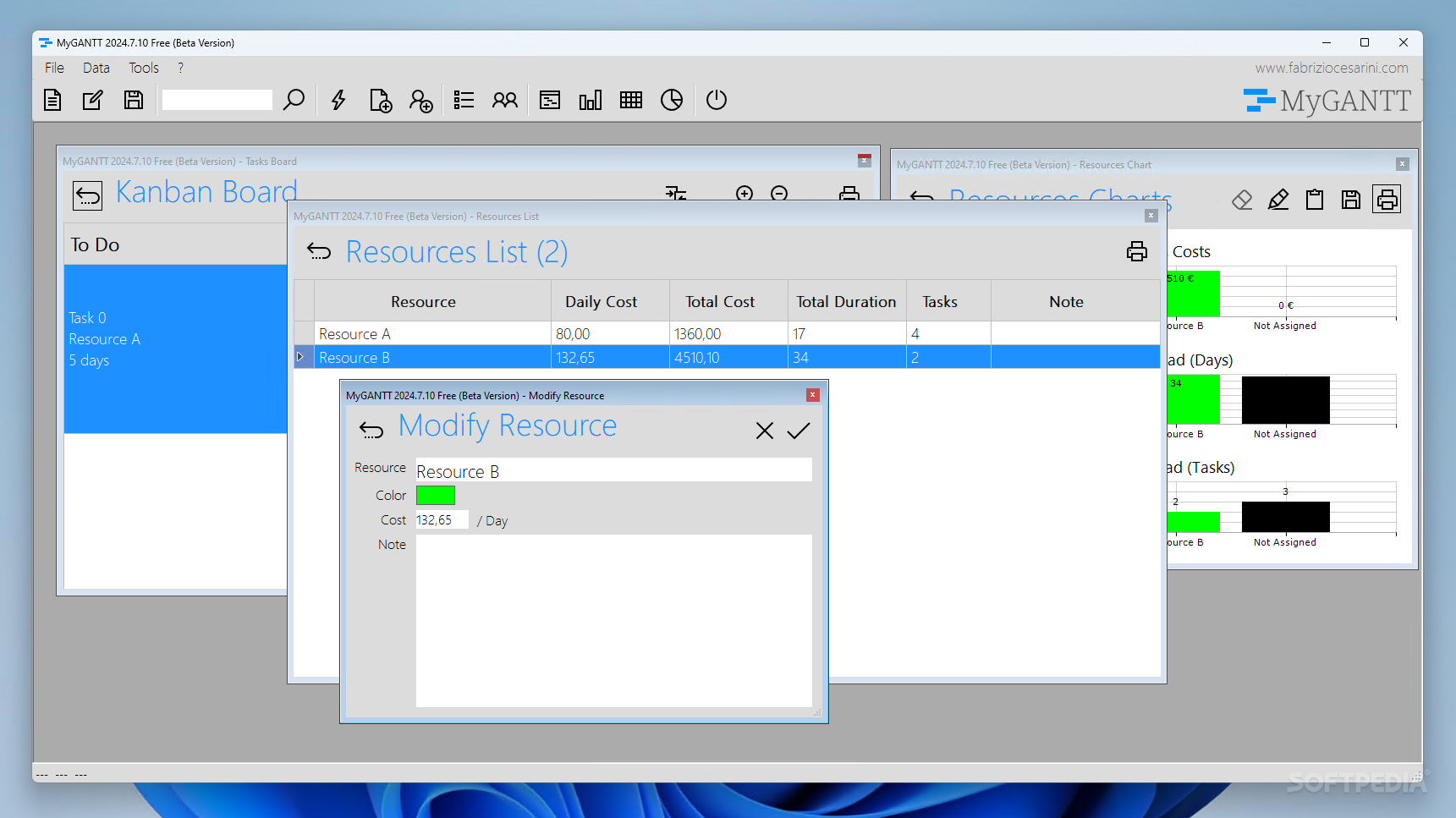Click the Edit project pencil icon
Viewport: 1456px width, 818px height.
click(x=92, y=100)
